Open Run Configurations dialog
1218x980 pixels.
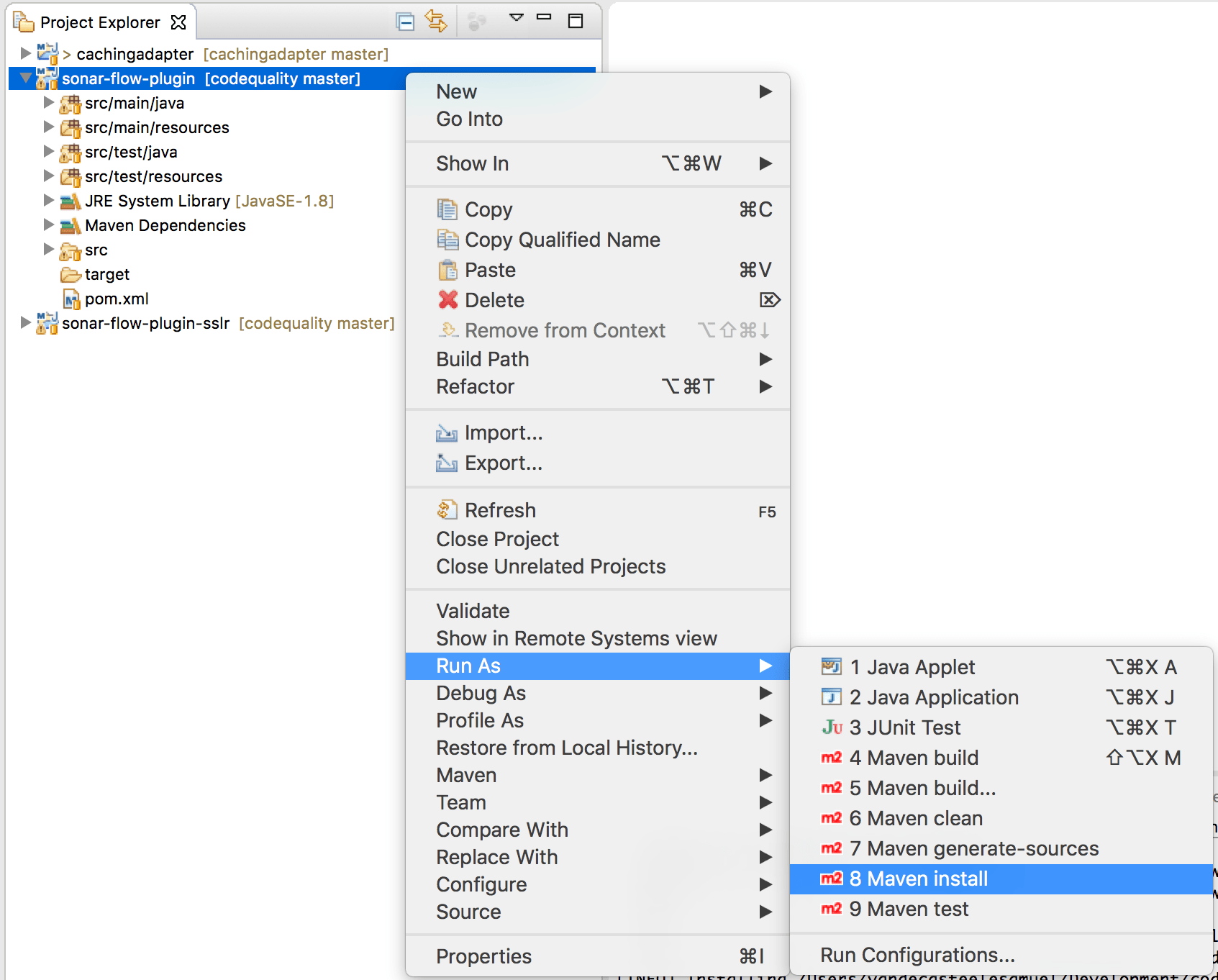pyautogui.click(x=918, y=955)
